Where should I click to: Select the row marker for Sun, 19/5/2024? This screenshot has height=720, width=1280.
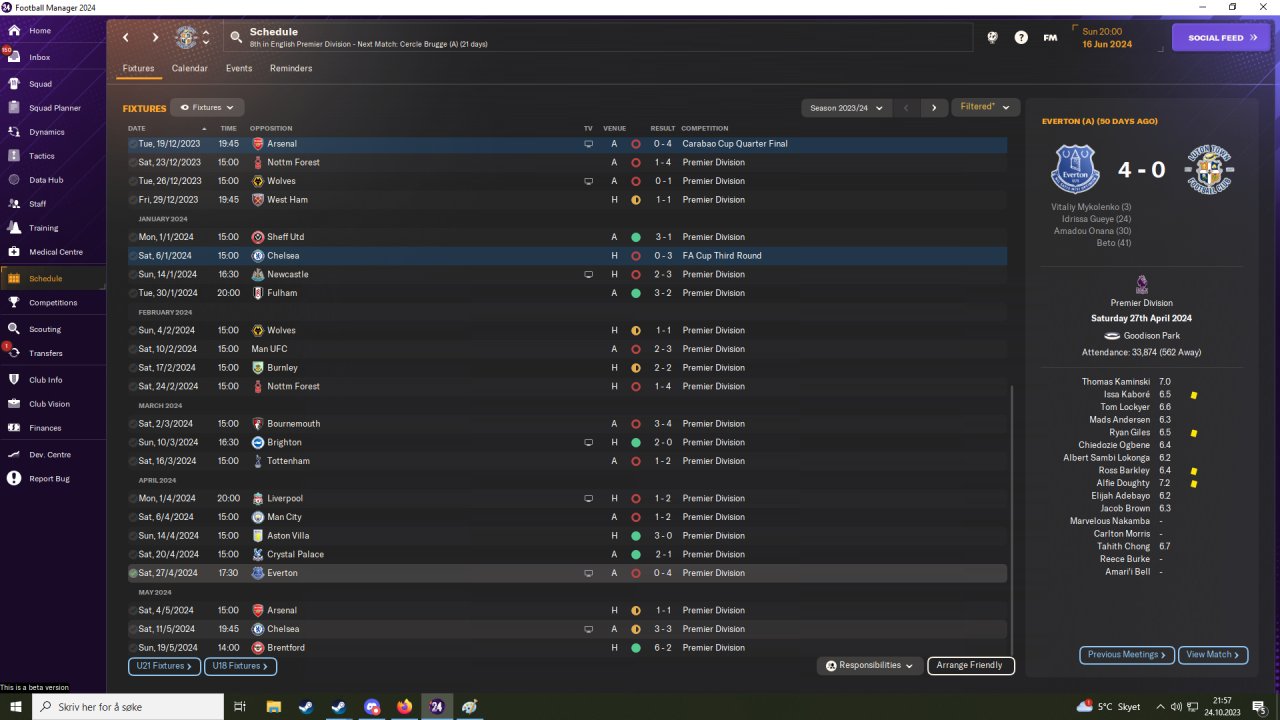(x=133, y=648)
